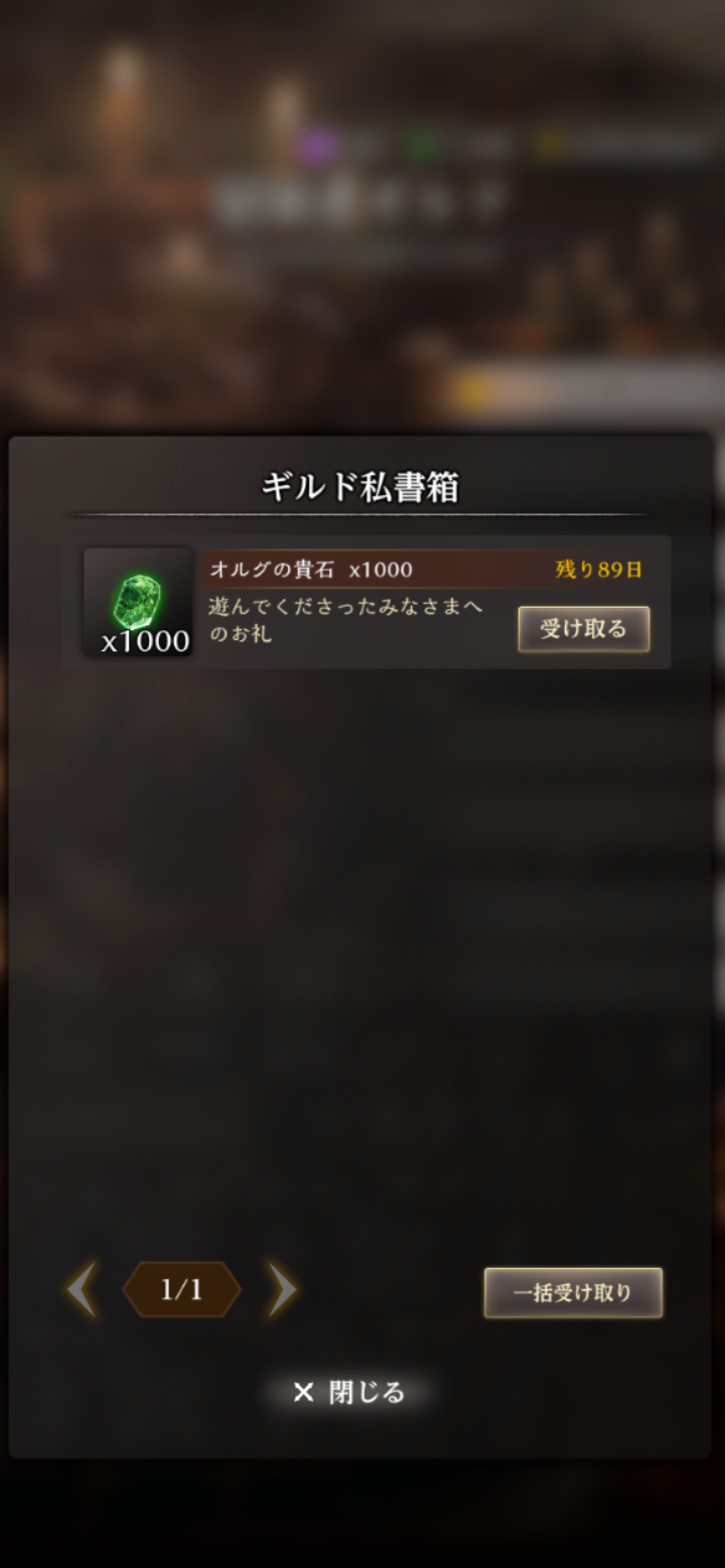Claim the reward with 受け取る button

pyautogui.click(x=584, y=629)
